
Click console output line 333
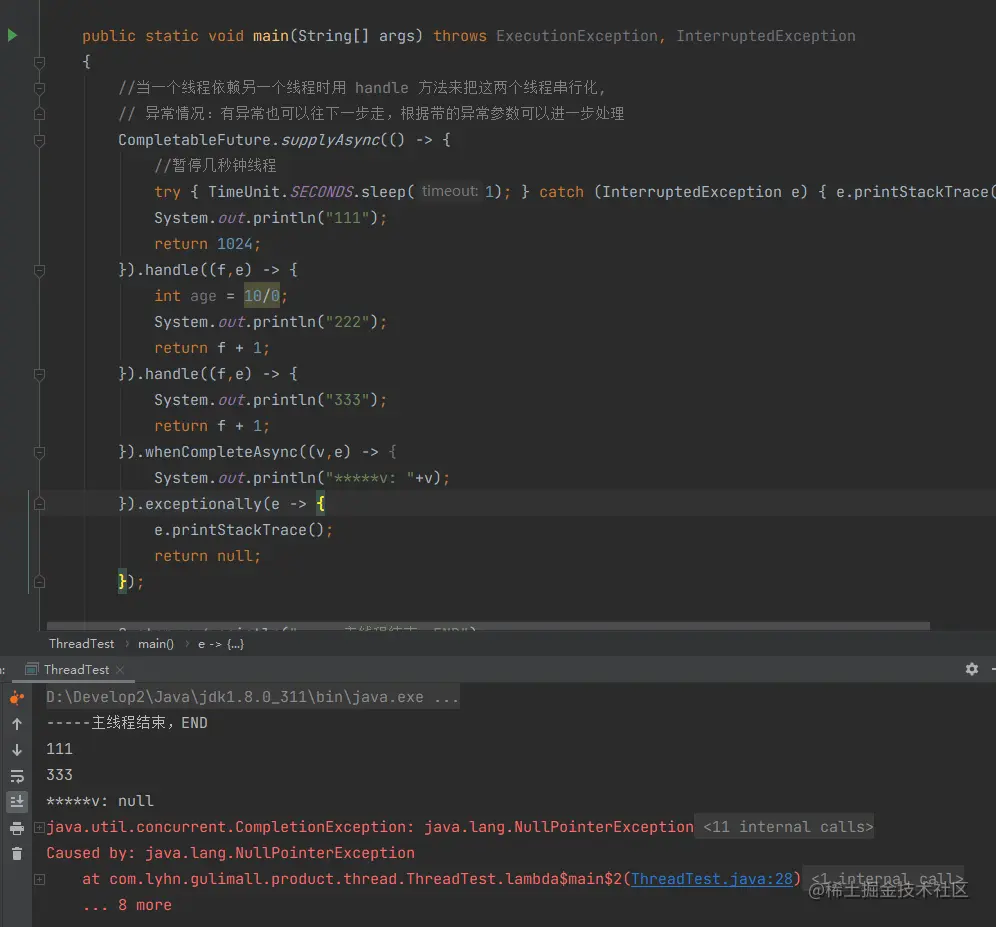point(59,775)
